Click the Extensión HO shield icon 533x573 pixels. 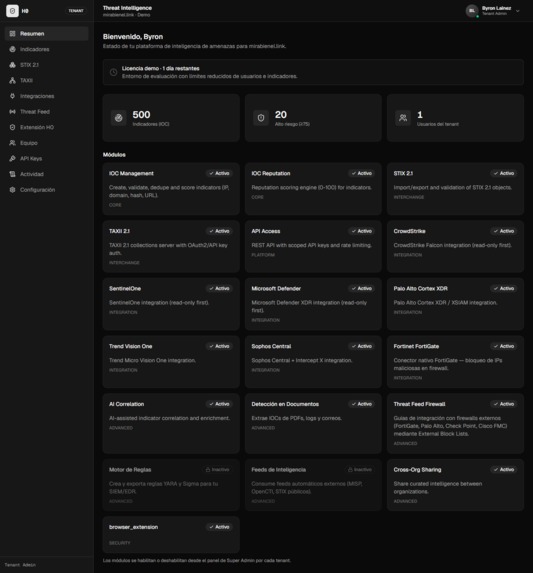(12, 128)
